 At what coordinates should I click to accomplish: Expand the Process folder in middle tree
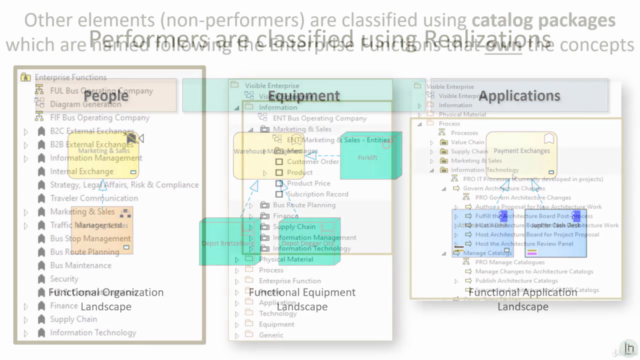[237, 270]
